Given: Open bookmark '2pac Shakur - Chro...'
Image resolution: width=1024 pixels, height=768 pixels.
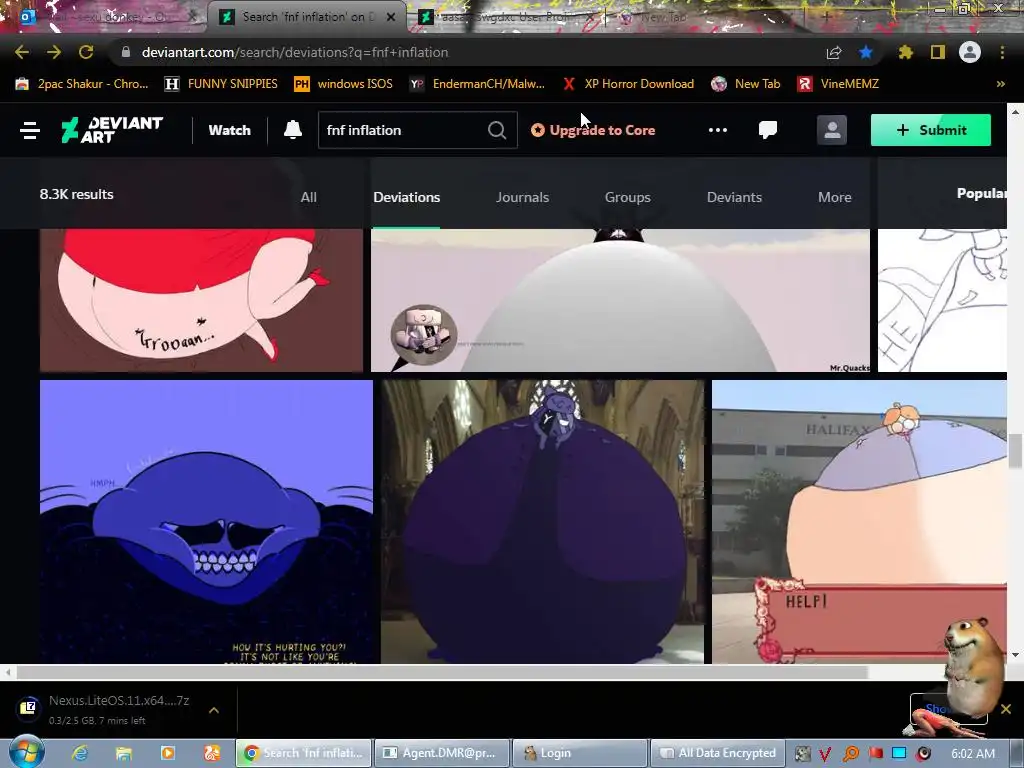Looking at the screenshot, I should point(82,84).
